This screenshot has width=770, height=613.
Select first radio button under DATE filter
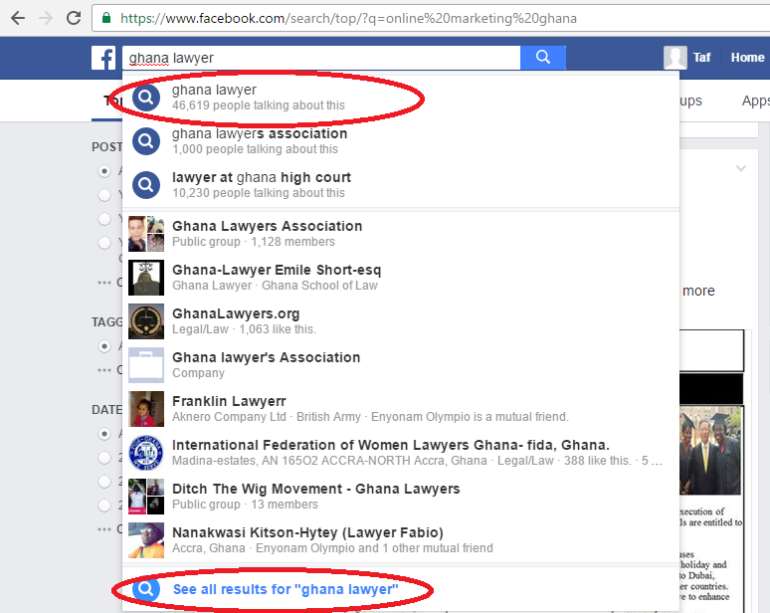[104, 434]
